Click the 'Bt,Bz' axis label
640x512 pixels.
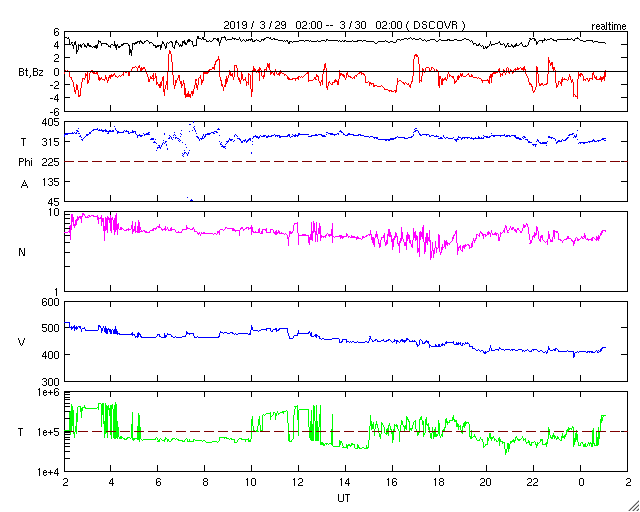31,73
